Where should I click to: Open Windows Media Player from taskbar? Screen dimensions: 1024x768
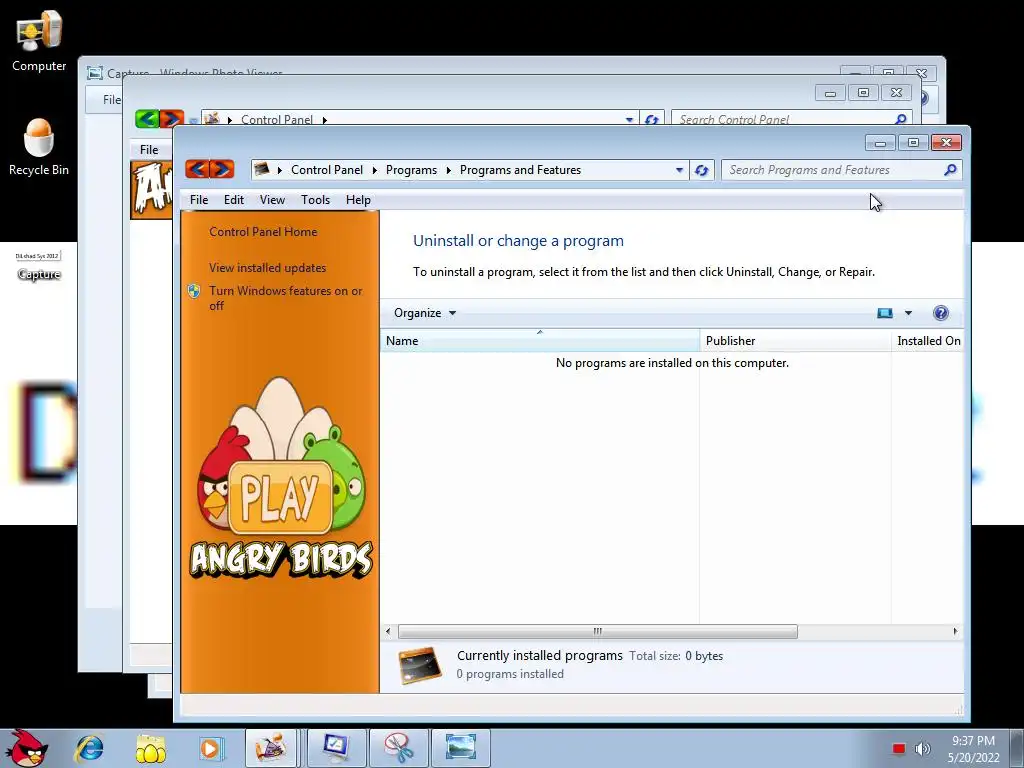click(211, 748)
